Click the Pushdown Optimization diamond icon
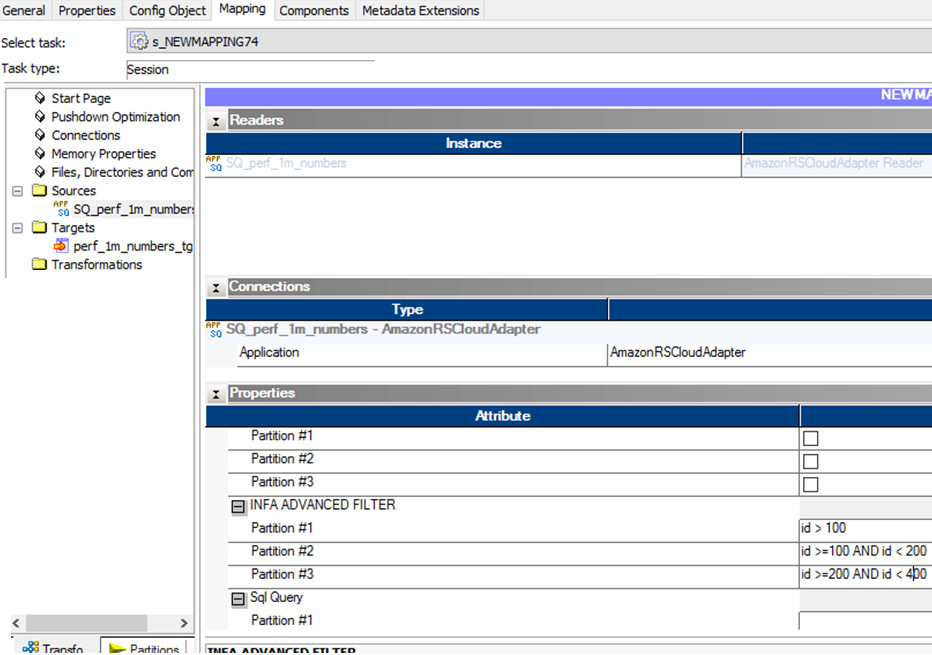Image resolution: width=932 pixels, height=655 pixels. [x=40, y=117]
